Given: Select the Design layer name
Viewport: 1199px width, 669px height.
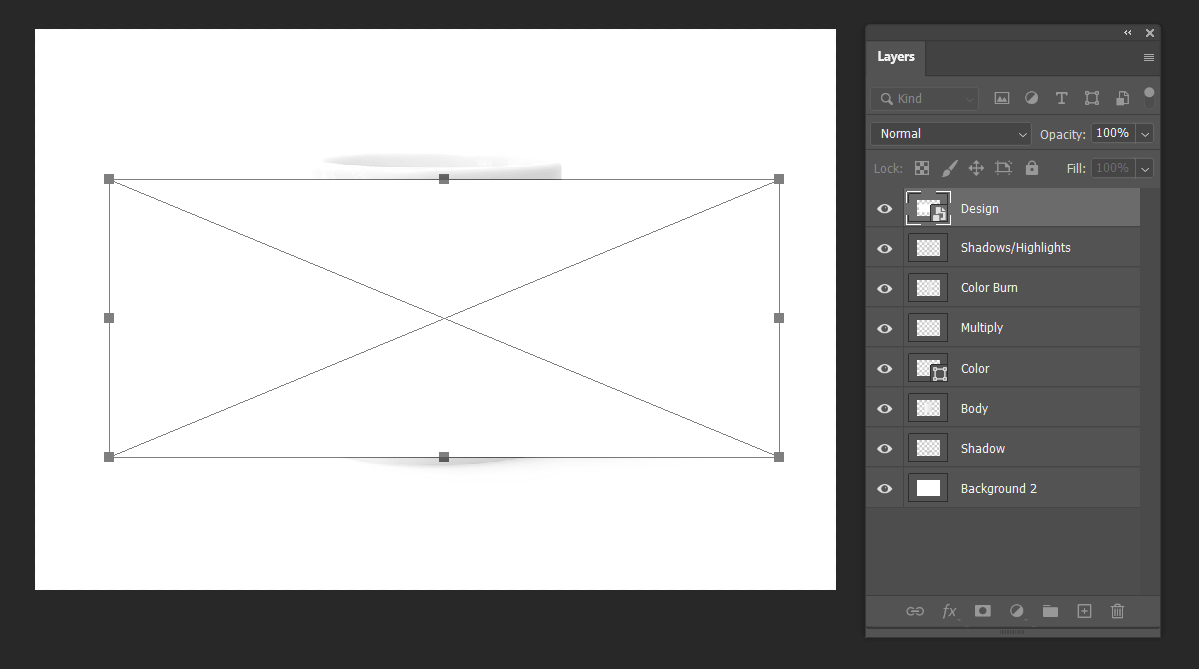Looking at the screenshot, I should (980, 209).
